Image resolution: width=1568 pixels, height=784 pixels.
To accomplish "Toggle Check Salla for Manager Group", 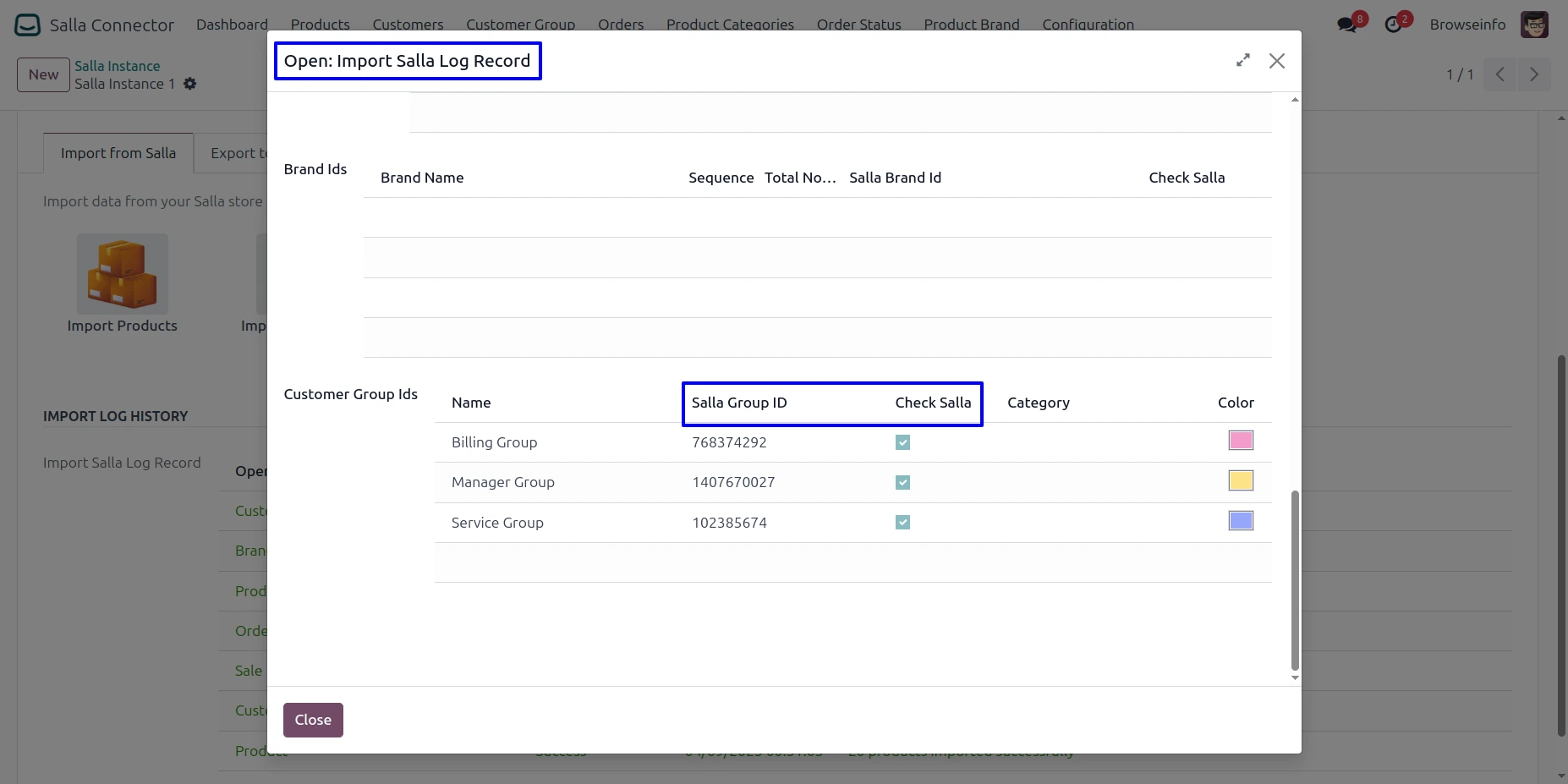I will 902,482.
